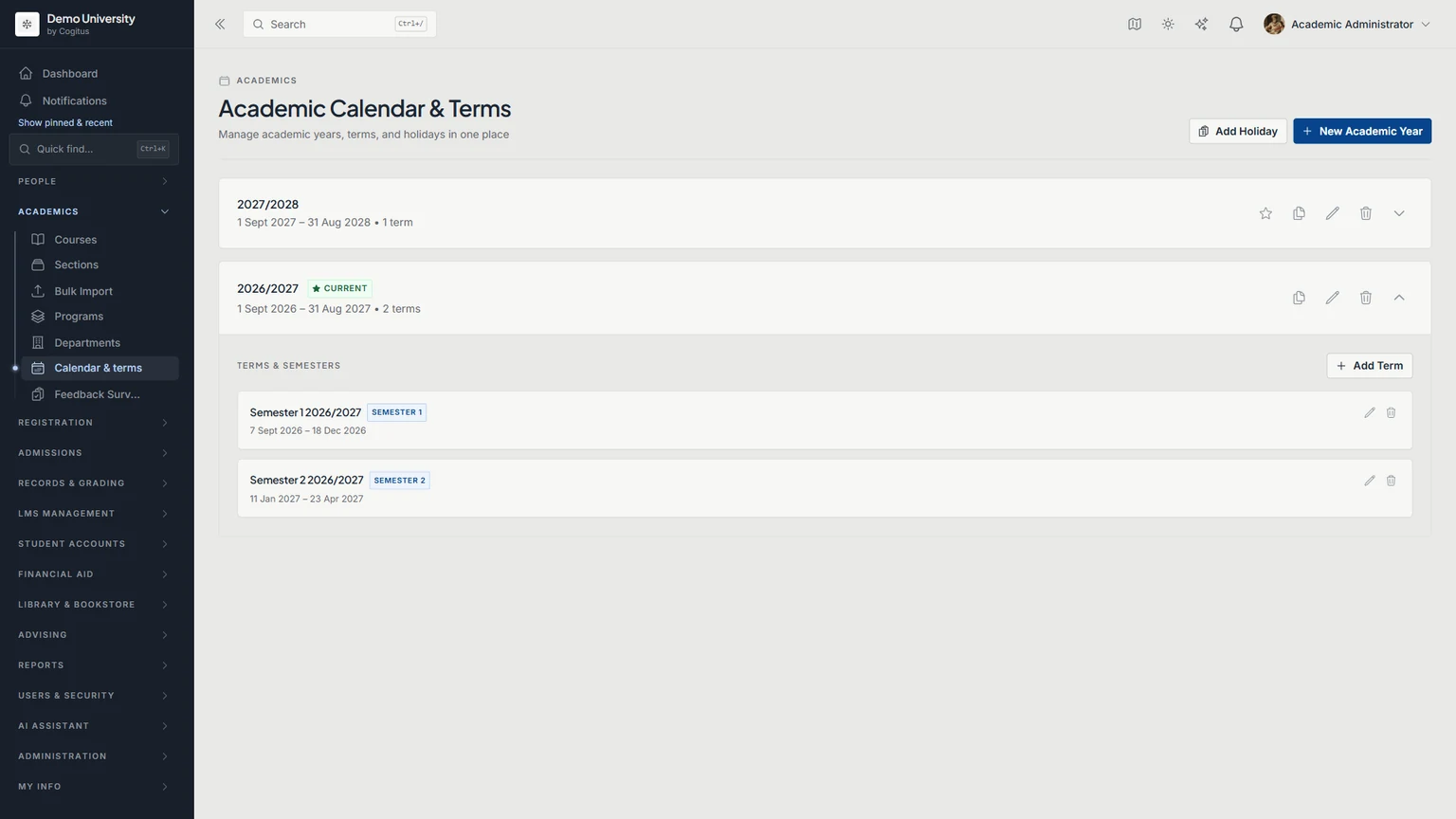Add Term to 2026/2027
Viewport: 1456px width, 819px height.
pyautogui.click(x=1370, y=366)
